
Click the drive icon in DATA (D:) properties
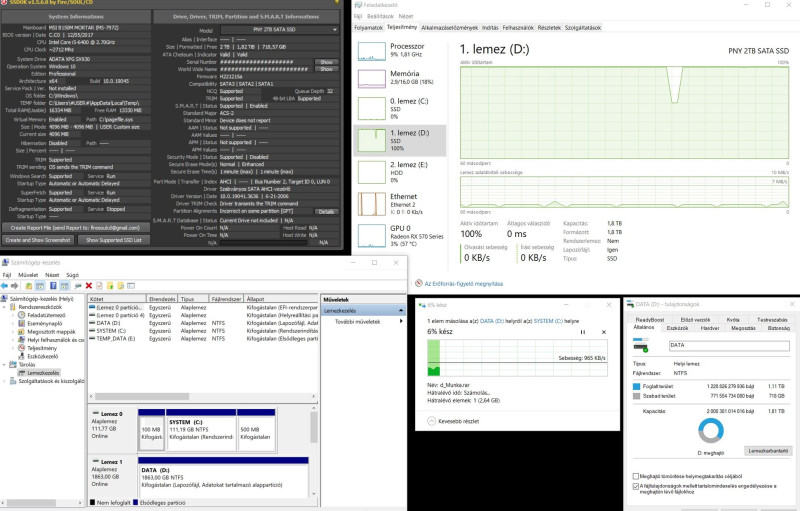click(x=640, y=346)
